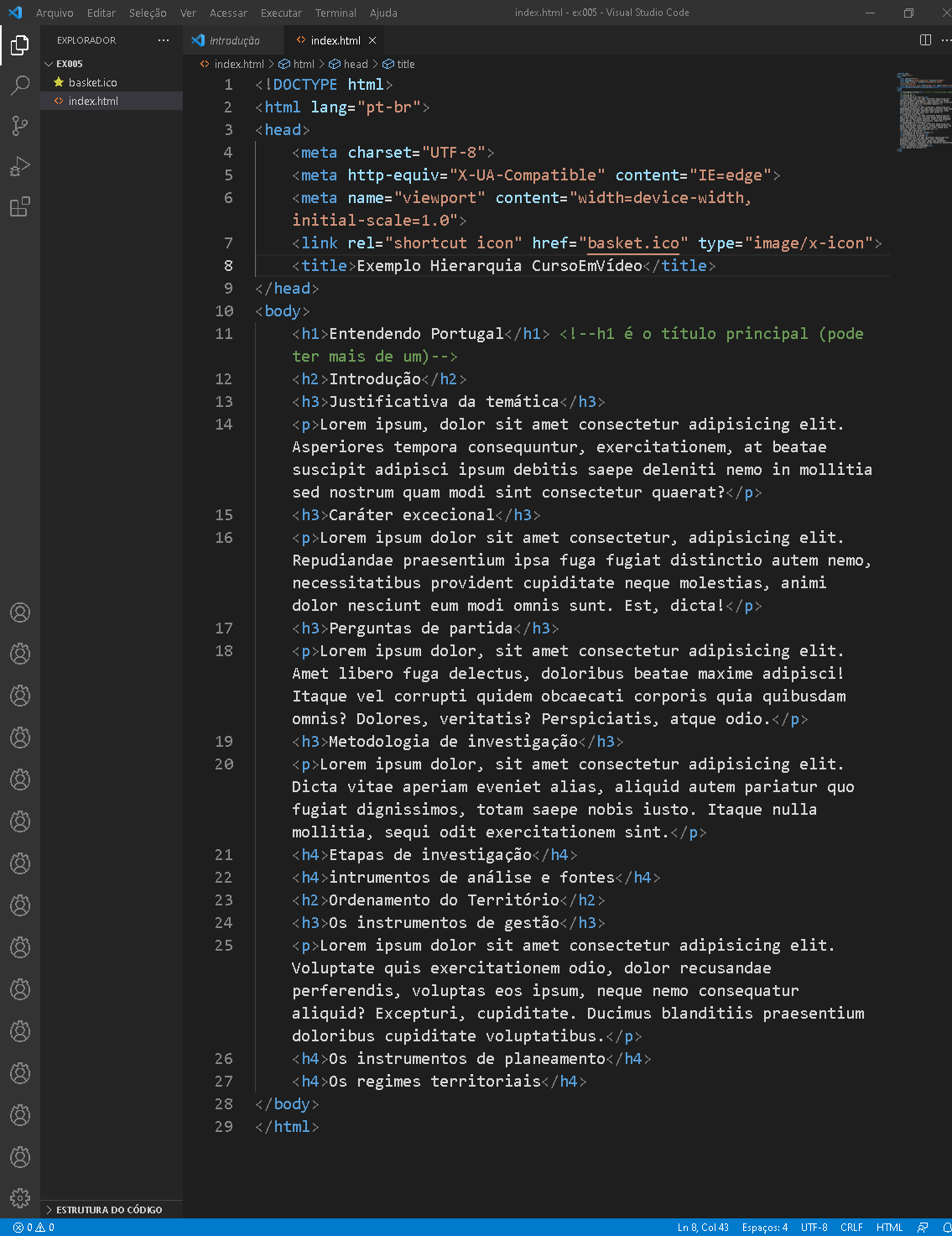Image resolution: width=952 pixels, height=1236 pixels.
Task: Click the 'Exemplo Hierarquia CursoEmVídeo' title text
Action: (500, 266)
